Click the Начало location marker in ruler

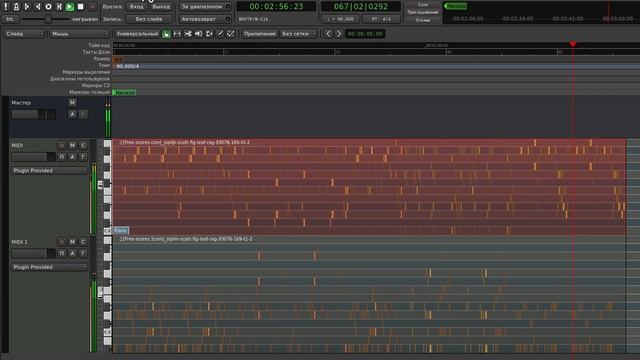124,93
